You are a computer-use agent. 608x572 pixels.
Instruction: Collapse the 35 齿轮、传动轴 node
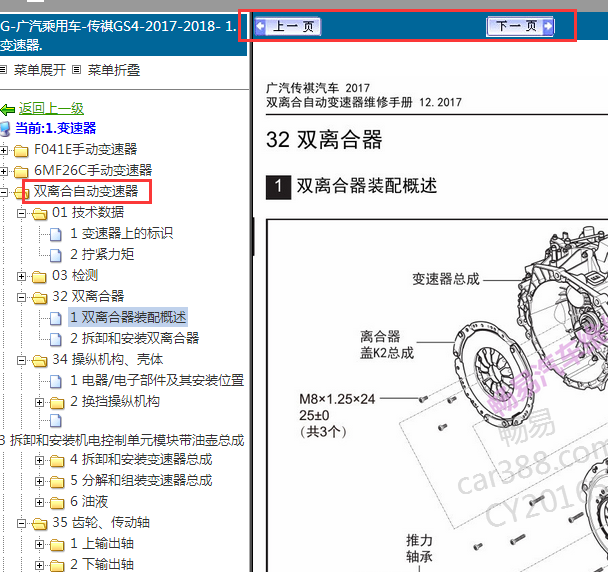(22, 524)
